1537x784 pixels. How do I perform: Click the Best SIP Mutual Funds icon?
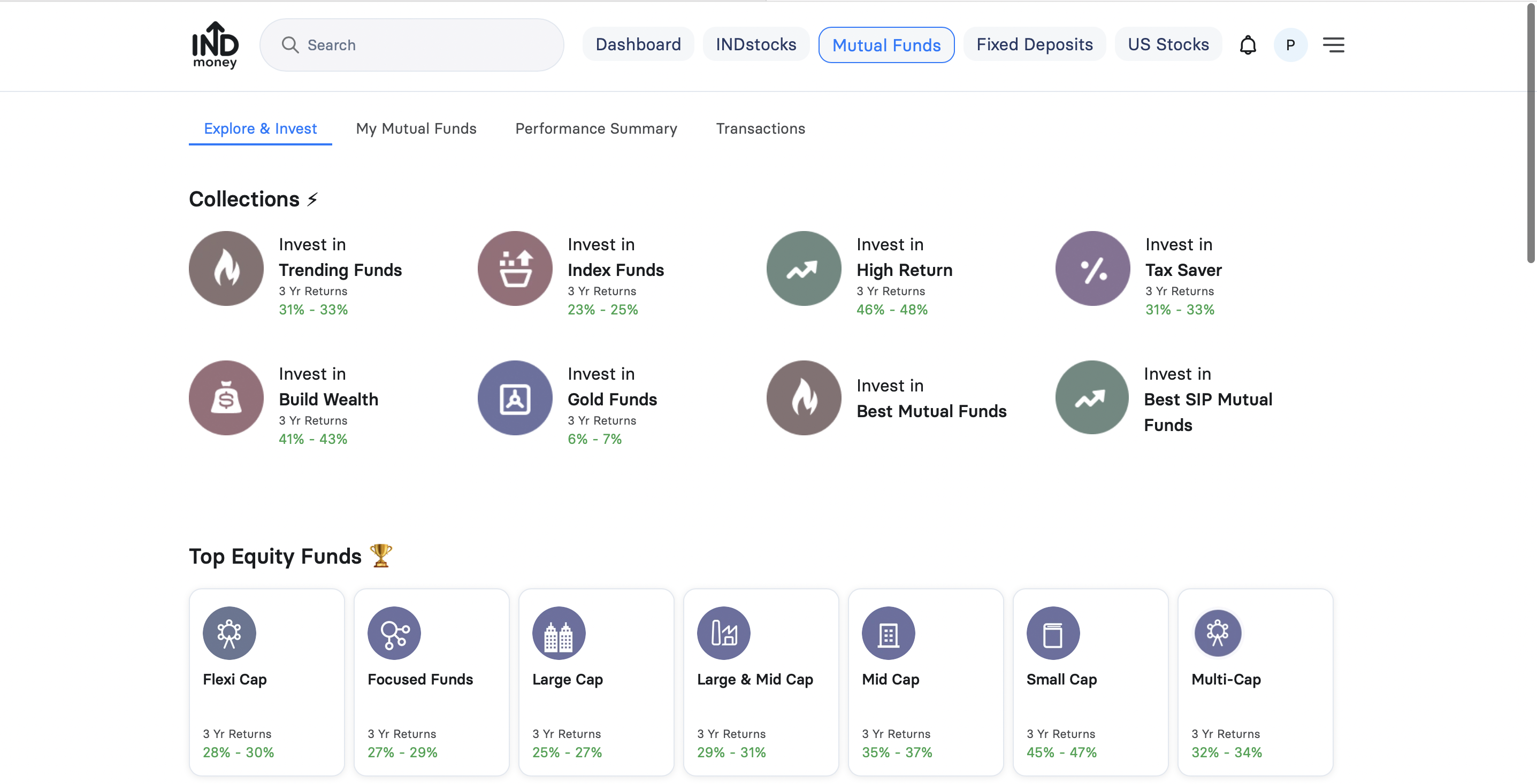[x=1092, y=398]
